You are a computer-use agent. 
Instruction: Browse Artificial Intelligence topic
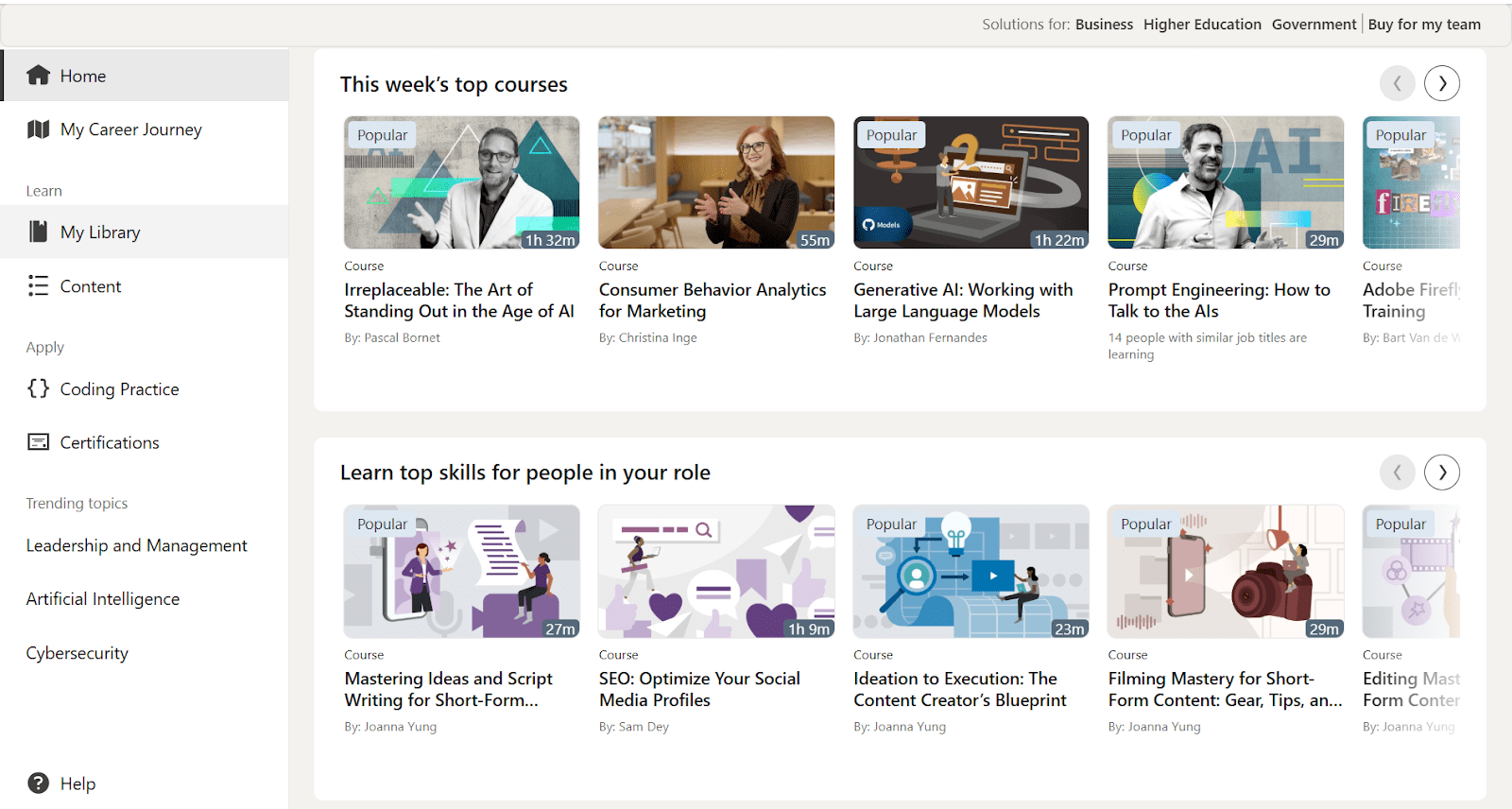103,599
